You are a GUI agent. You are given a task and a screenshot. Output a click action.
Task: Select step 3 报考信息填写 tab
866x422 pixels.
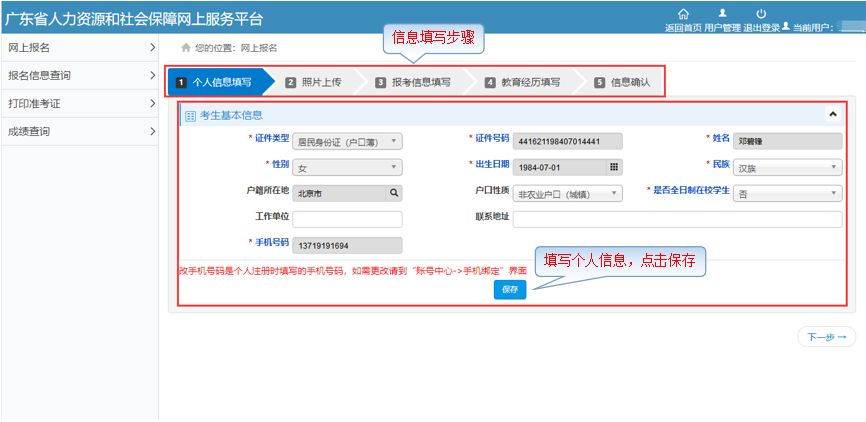pos(413,82)
